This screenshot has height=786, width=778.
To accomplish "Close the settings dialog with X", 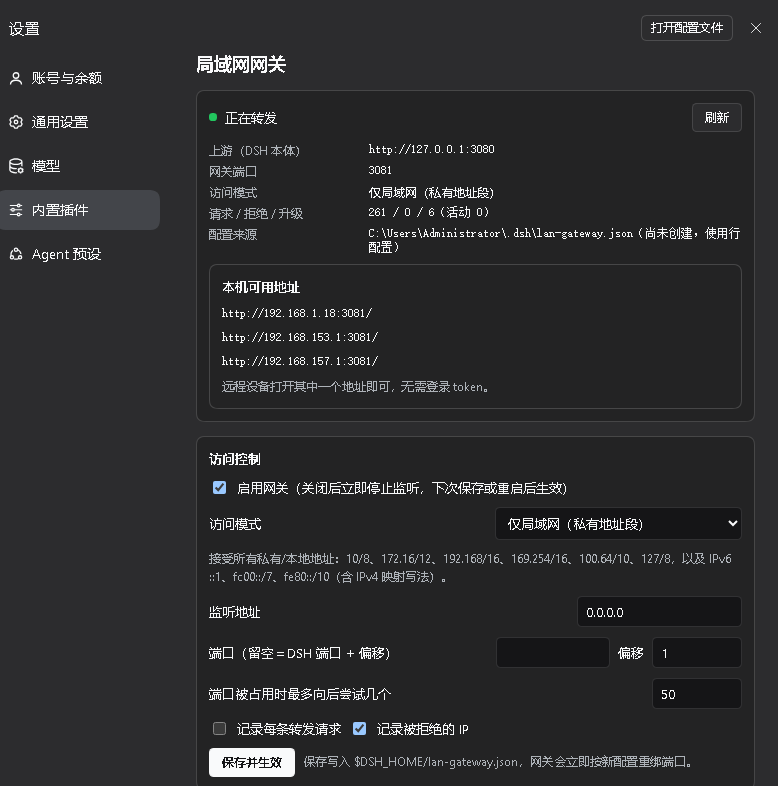I will [756, 28].
